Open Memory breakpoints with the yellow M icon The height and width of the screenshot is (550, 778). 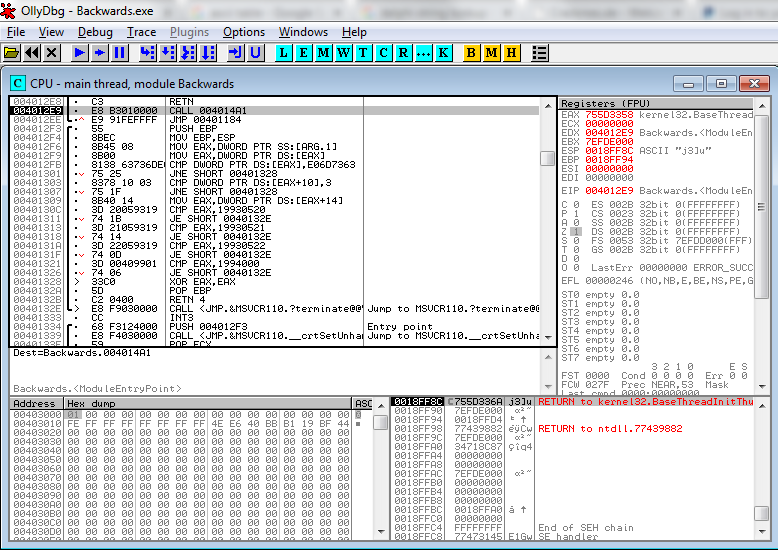coord(491,52)
